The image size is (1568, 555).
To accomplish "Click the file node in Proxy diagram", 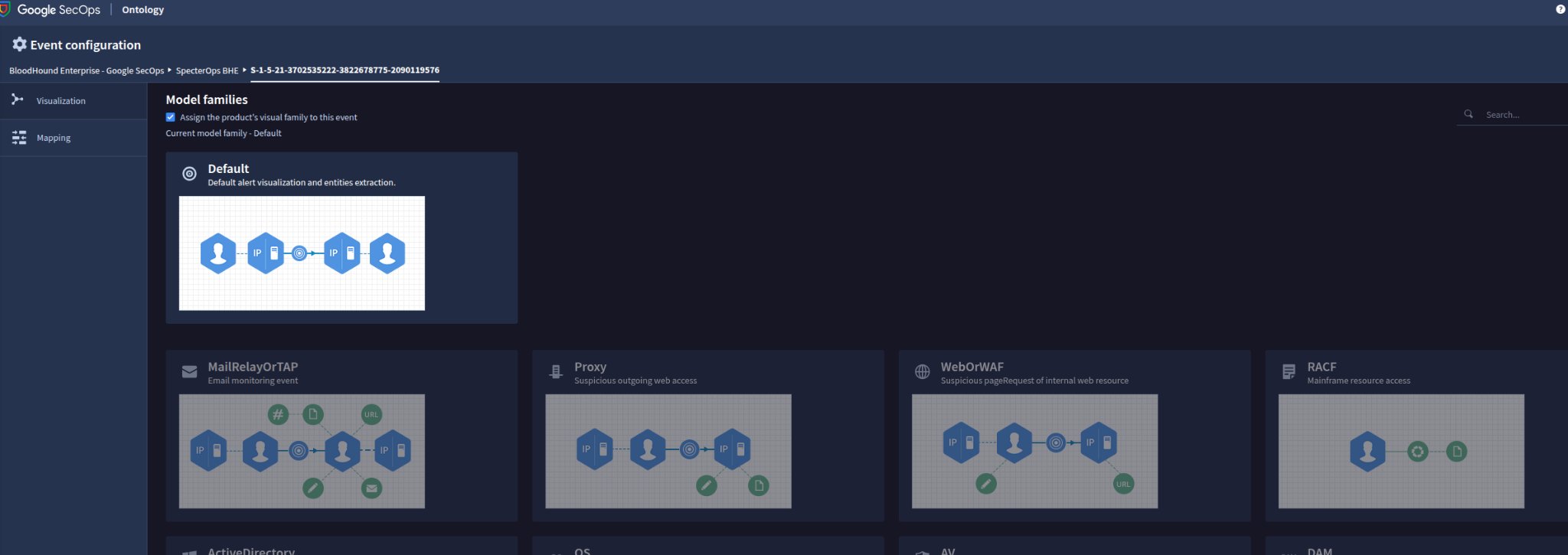I will [x=759, y=485].
